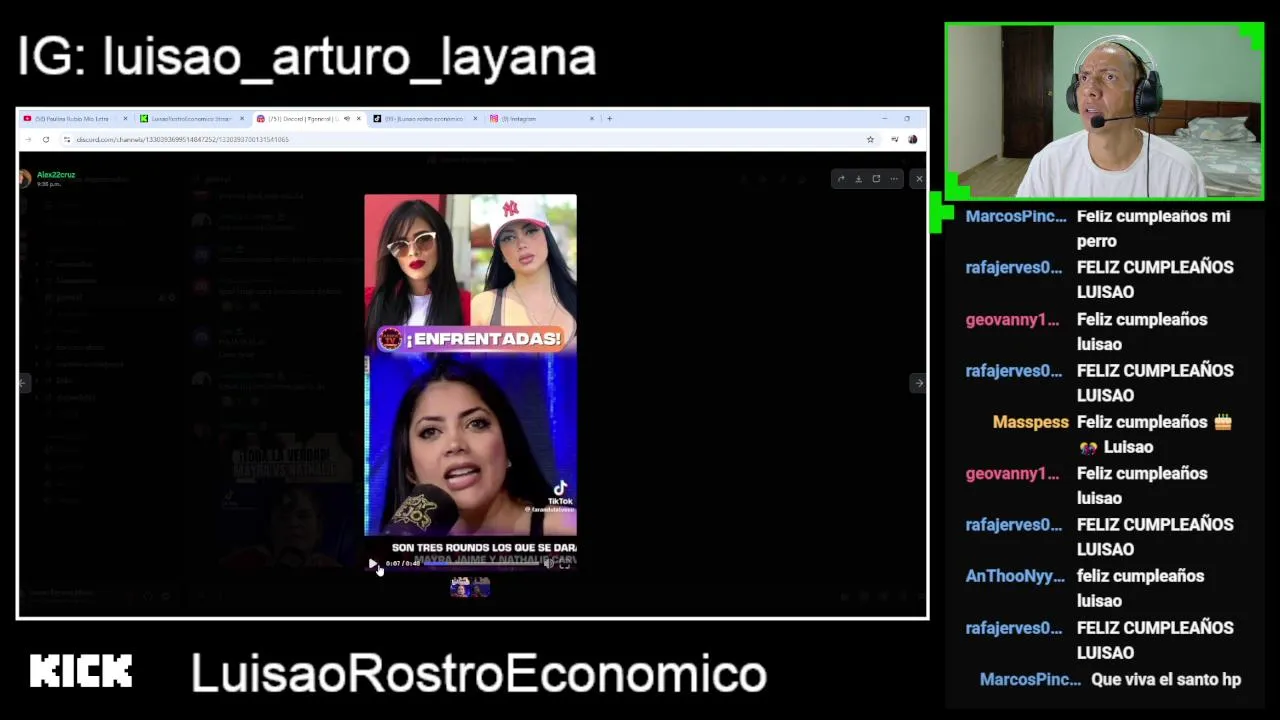1280x720 pixels.
Task: Reload the page
Action: (46, 140)
